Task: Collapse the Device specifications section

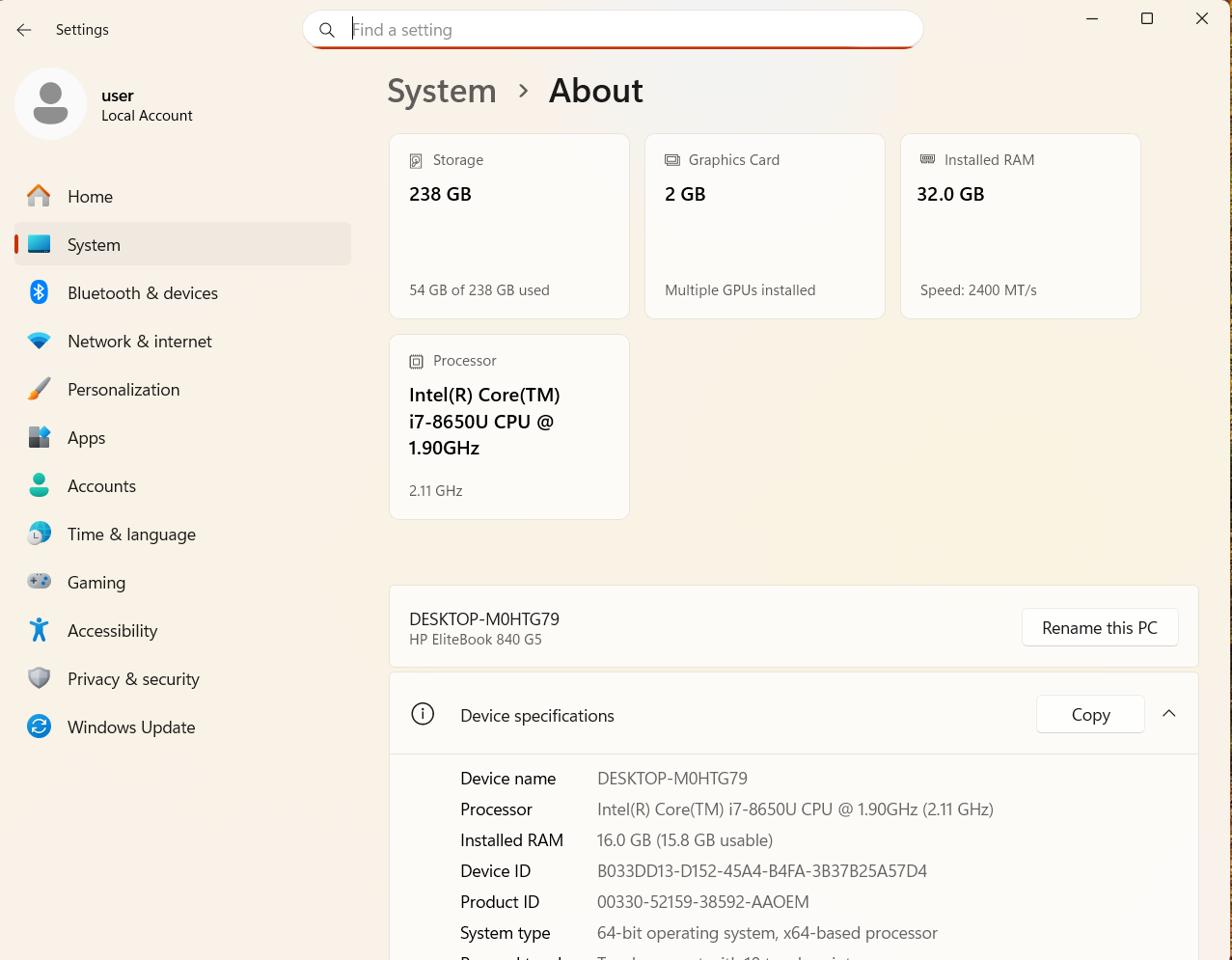Action: [x=1168, y=714]
